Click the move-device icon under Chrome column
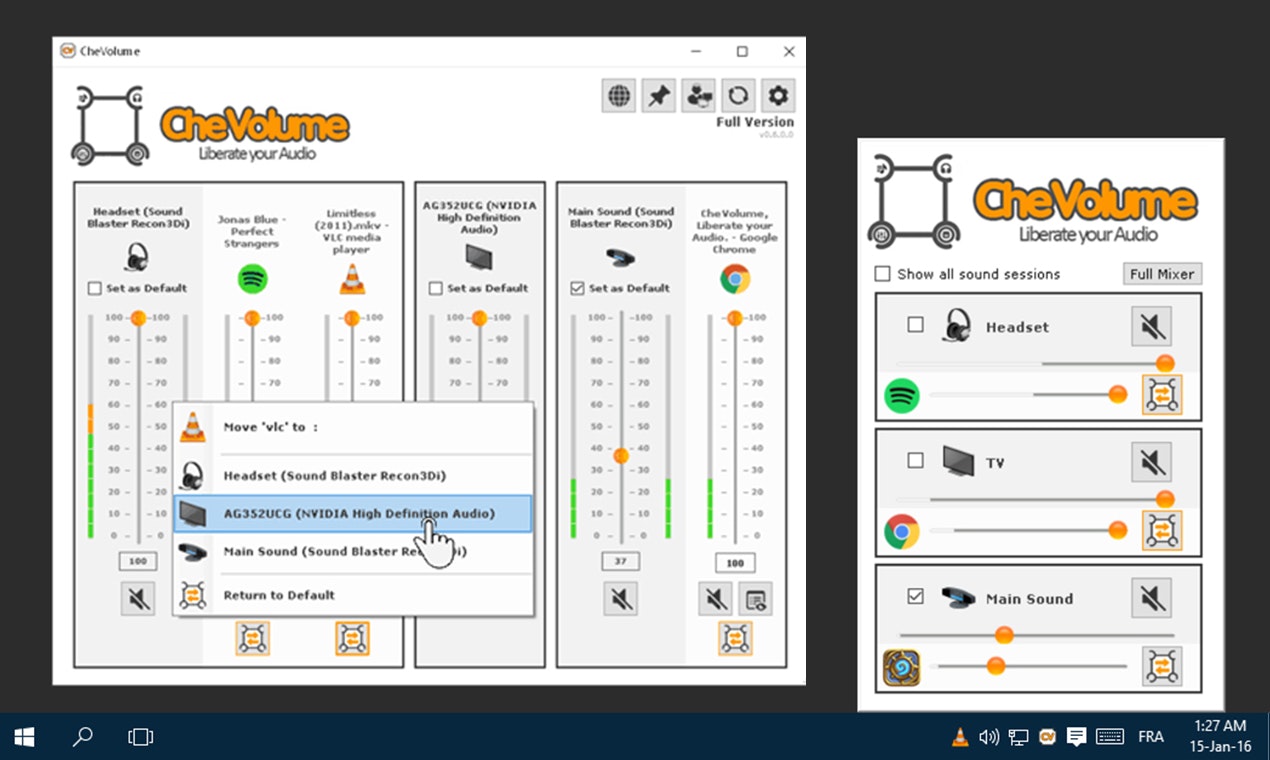The height and width of the screenshot is (760, 1270). point(735,638)
